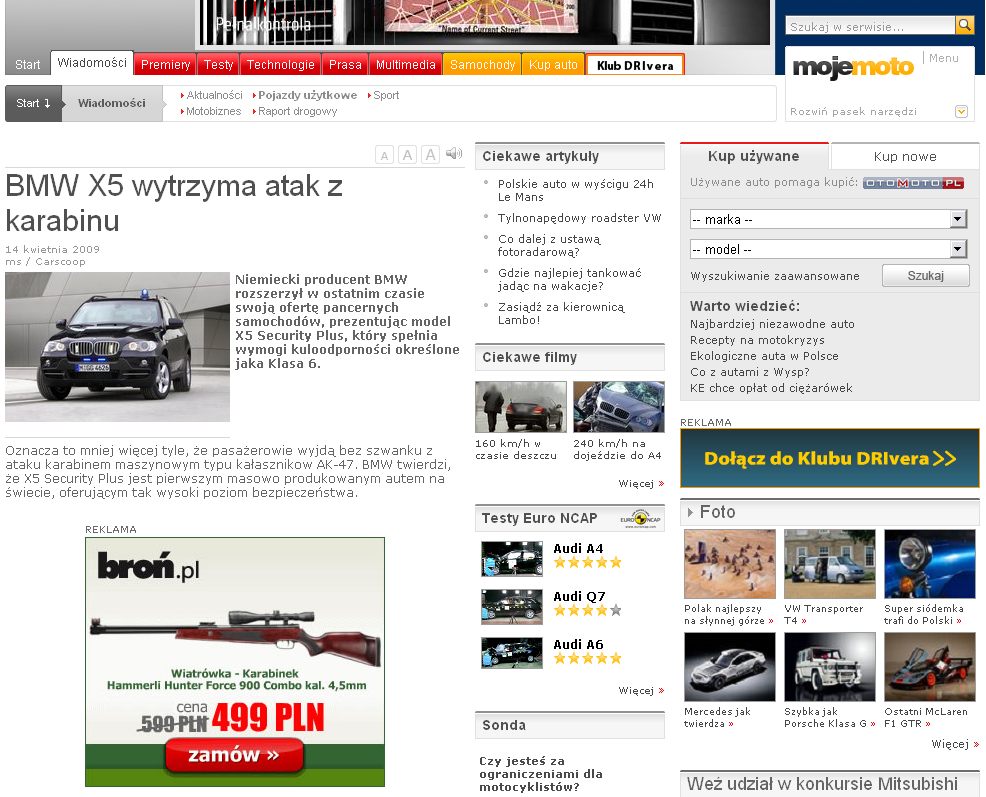Open the marka dropdown
Screen dimensions: 986x797
click(x=828, y=219)
